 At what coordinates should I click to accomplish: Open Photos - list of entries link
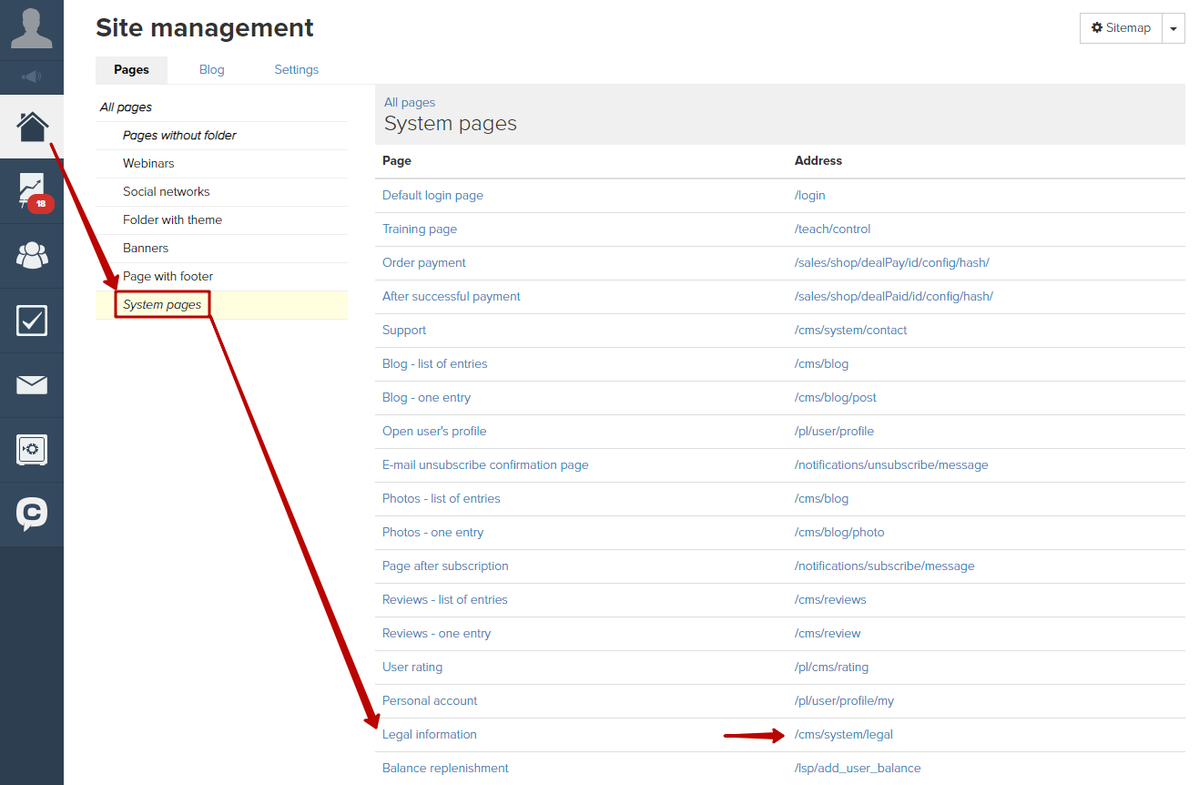[x=441, y=498]
